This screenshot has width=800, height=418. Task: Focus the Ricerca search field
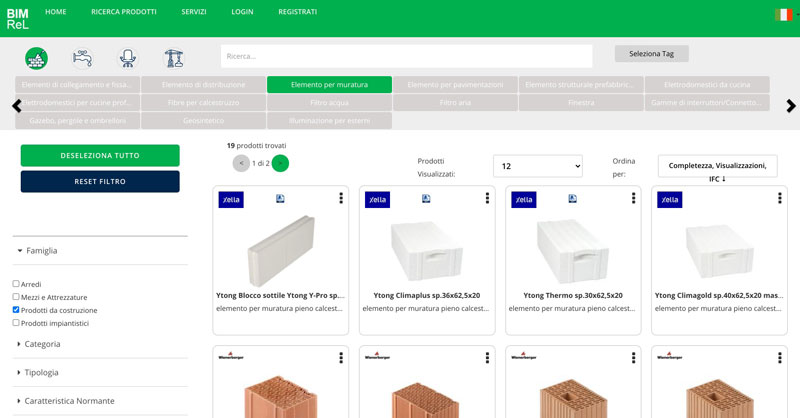[406, 56]
